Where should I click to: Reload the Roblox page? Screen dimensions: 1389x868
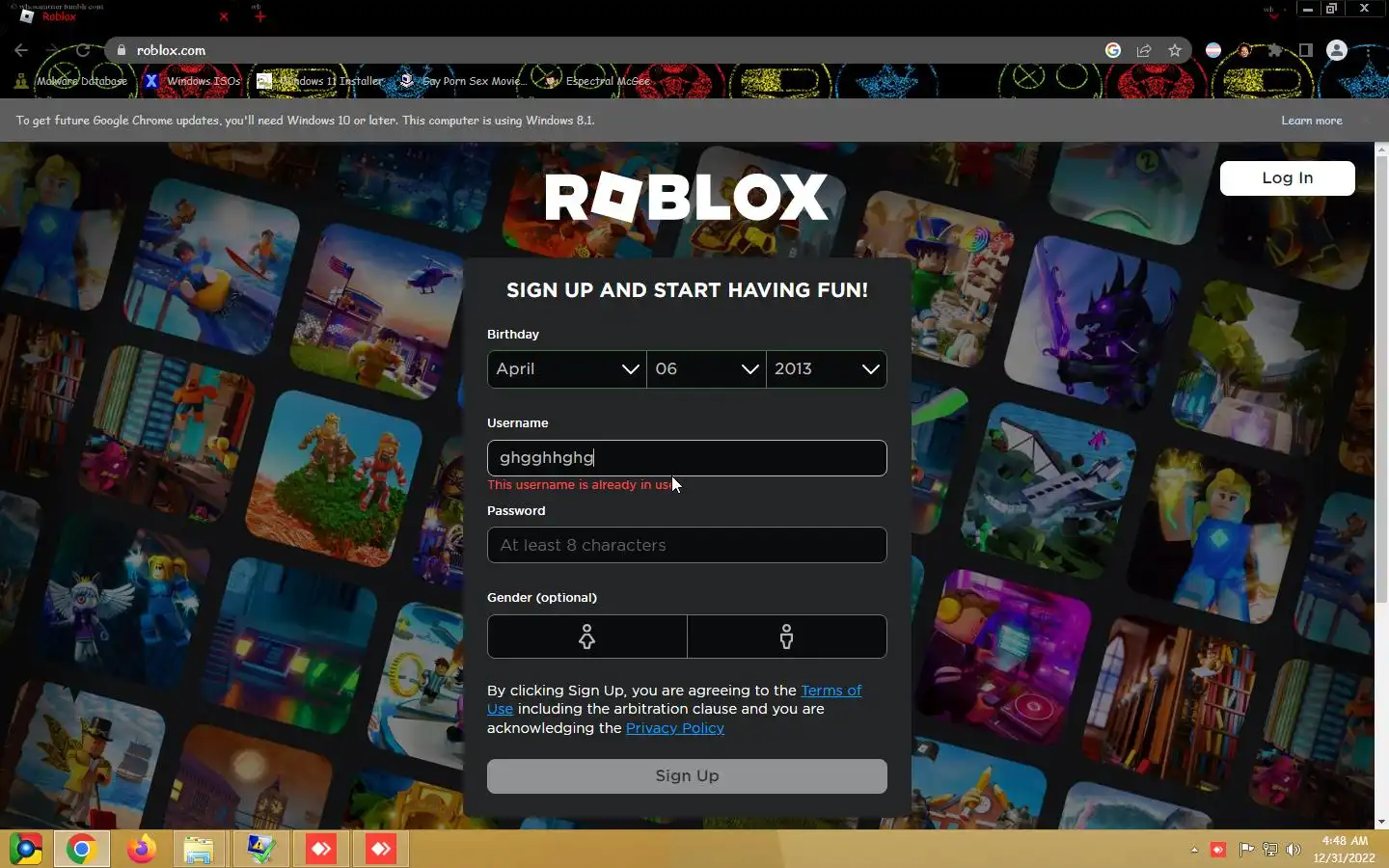coord(84,50)
